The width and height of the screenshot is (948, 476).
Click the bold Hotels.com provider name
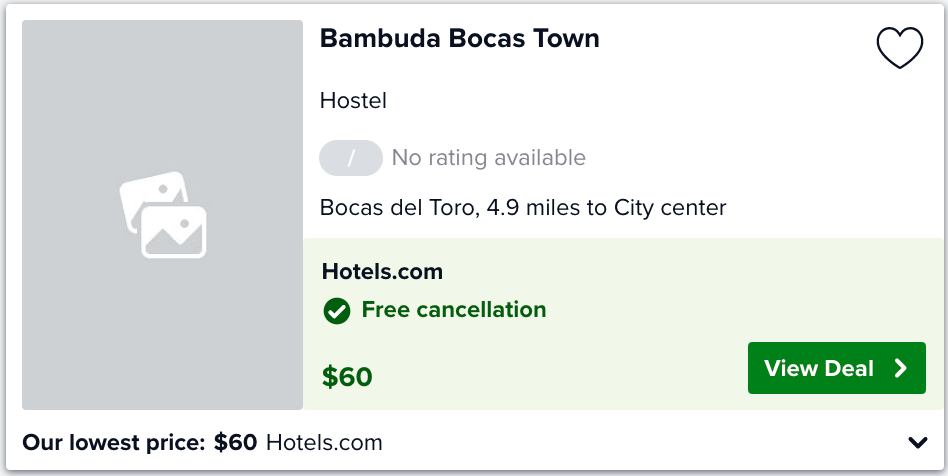point(382,272)
